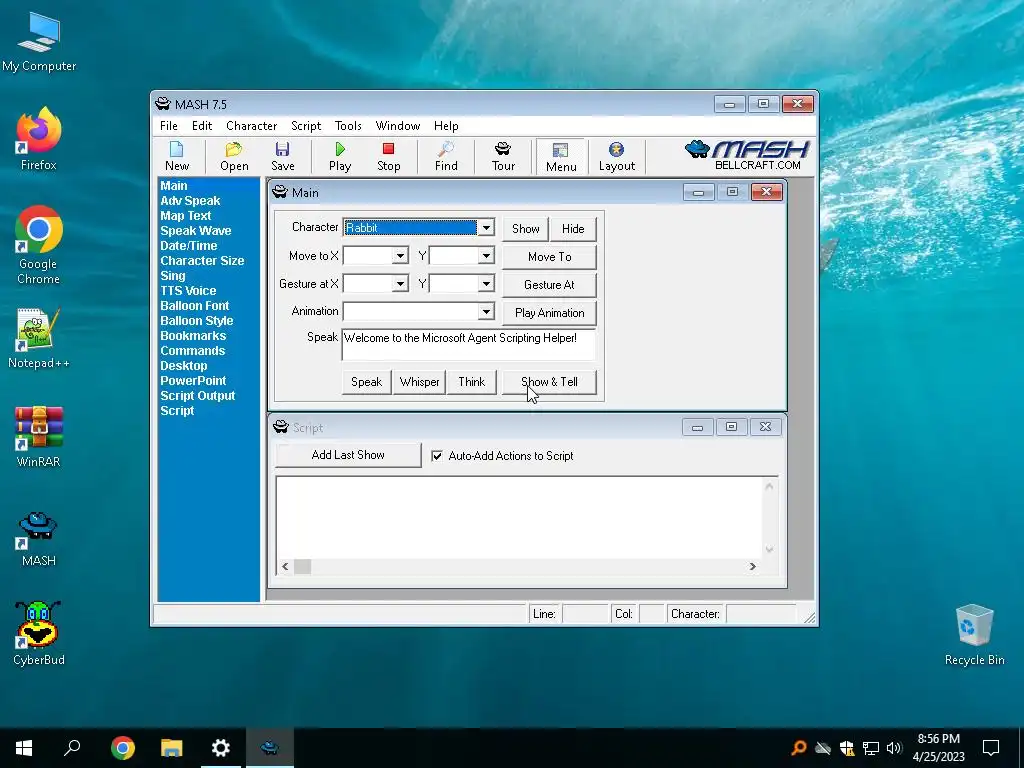
Task: Open Balloon Font in the sidebar
Action: point(195,306)
